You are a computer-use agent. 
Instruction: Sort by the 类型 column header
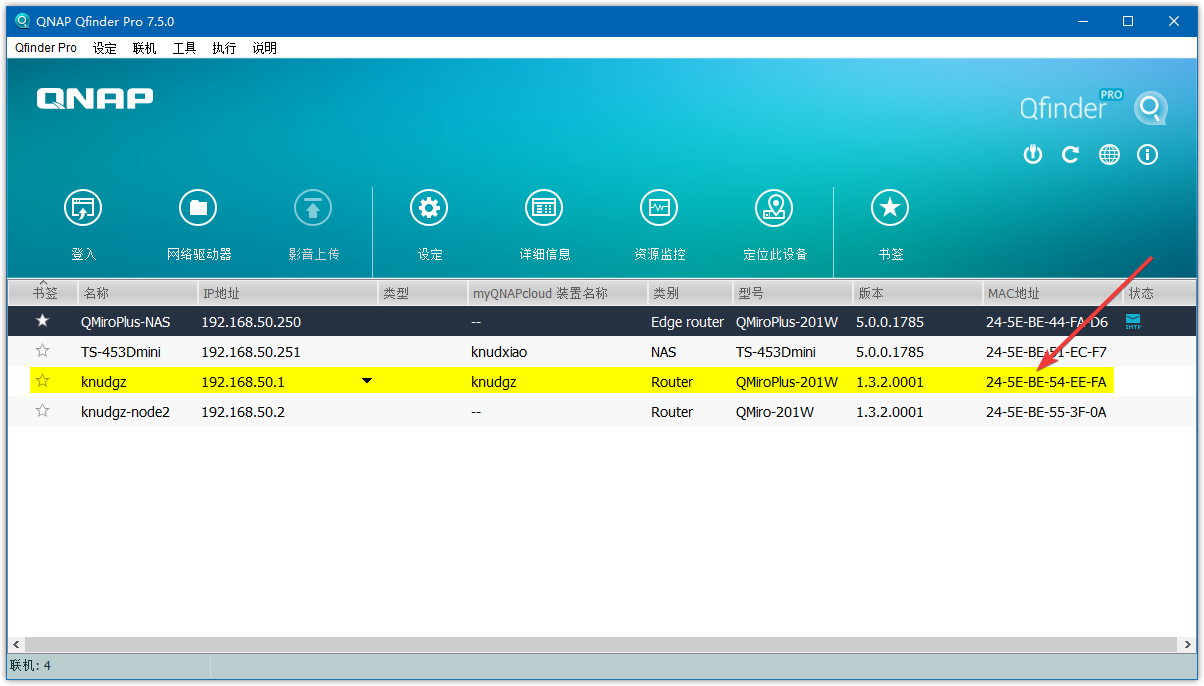pyautogui.click(x=424, y=293)
